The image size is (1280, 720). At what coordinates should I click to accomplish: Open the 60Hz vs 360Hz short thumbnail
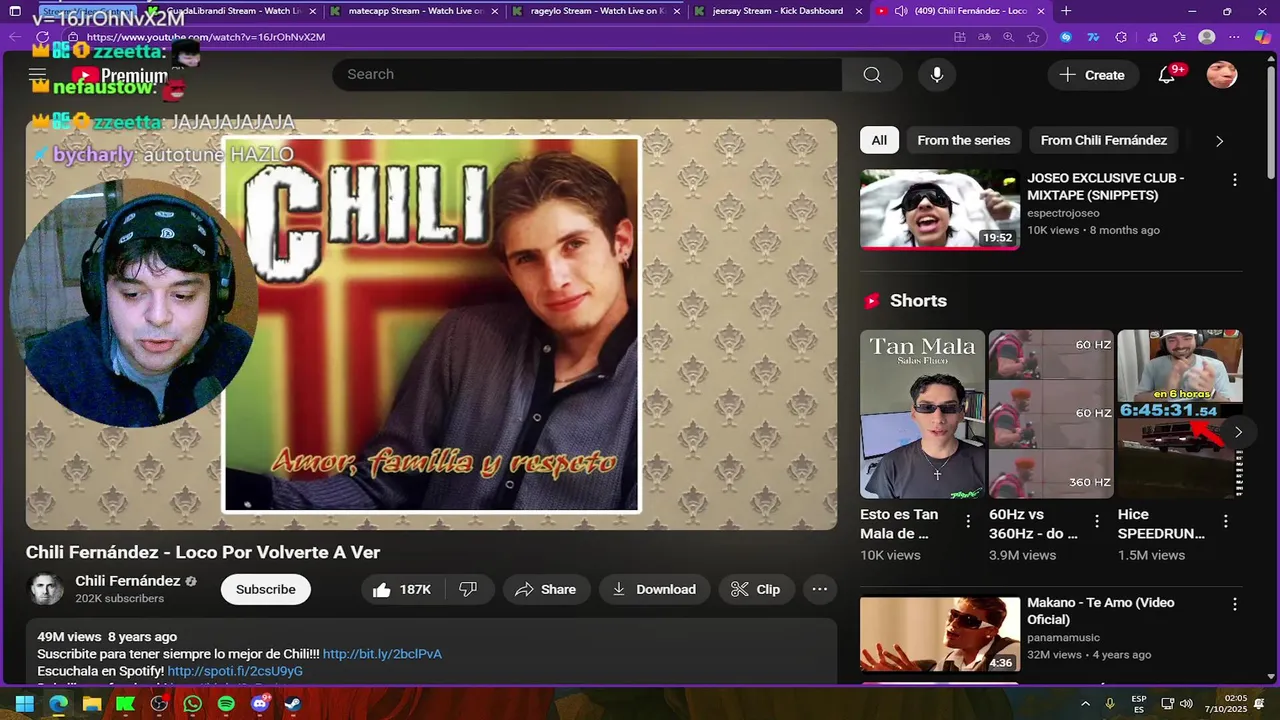point(1051,414)
